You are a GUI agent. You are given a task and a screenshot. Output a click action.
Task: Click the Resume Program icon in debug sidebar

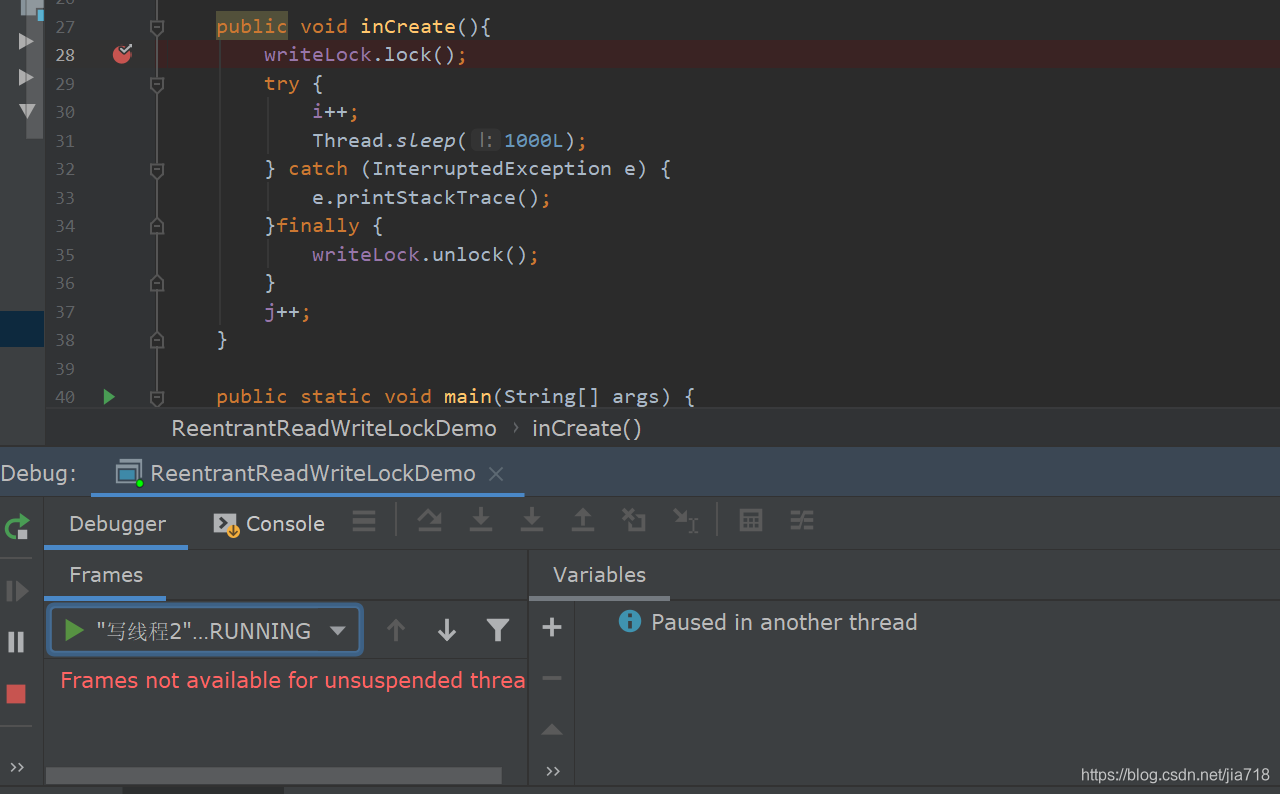pos(17,591)
